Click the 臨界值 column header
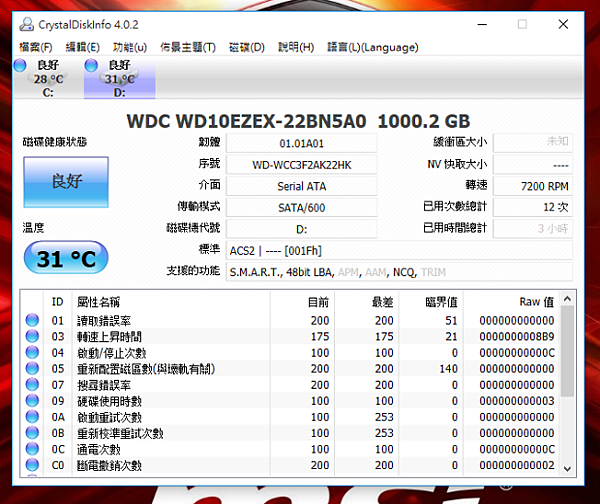 [x=431, y=302]
